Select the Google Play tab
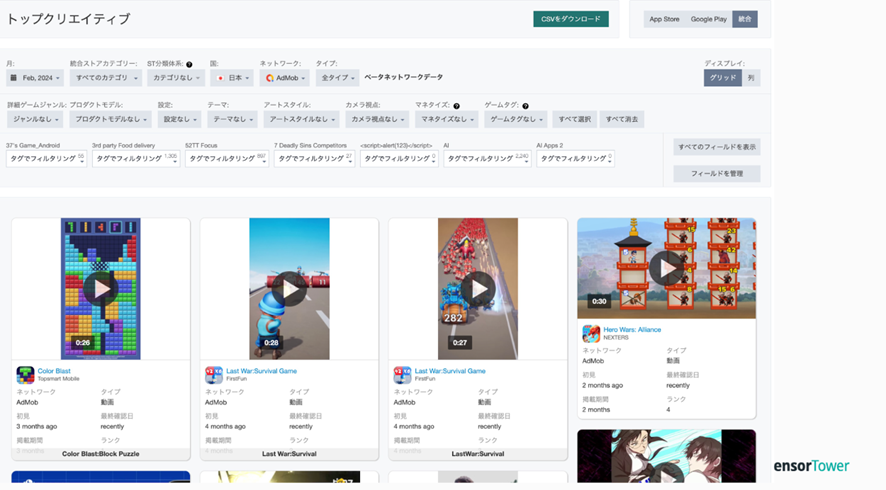The image size is (886, 490). [x=708, y=19]
